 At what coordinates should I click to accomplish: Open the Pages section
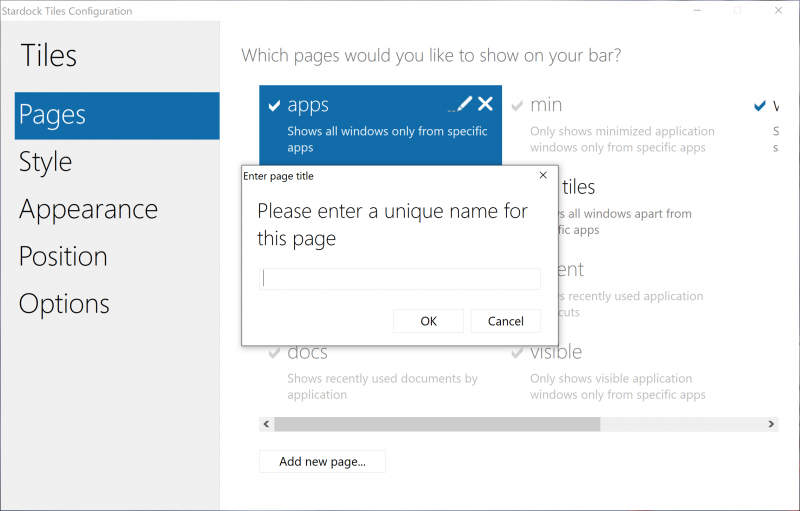pos(117,115)
